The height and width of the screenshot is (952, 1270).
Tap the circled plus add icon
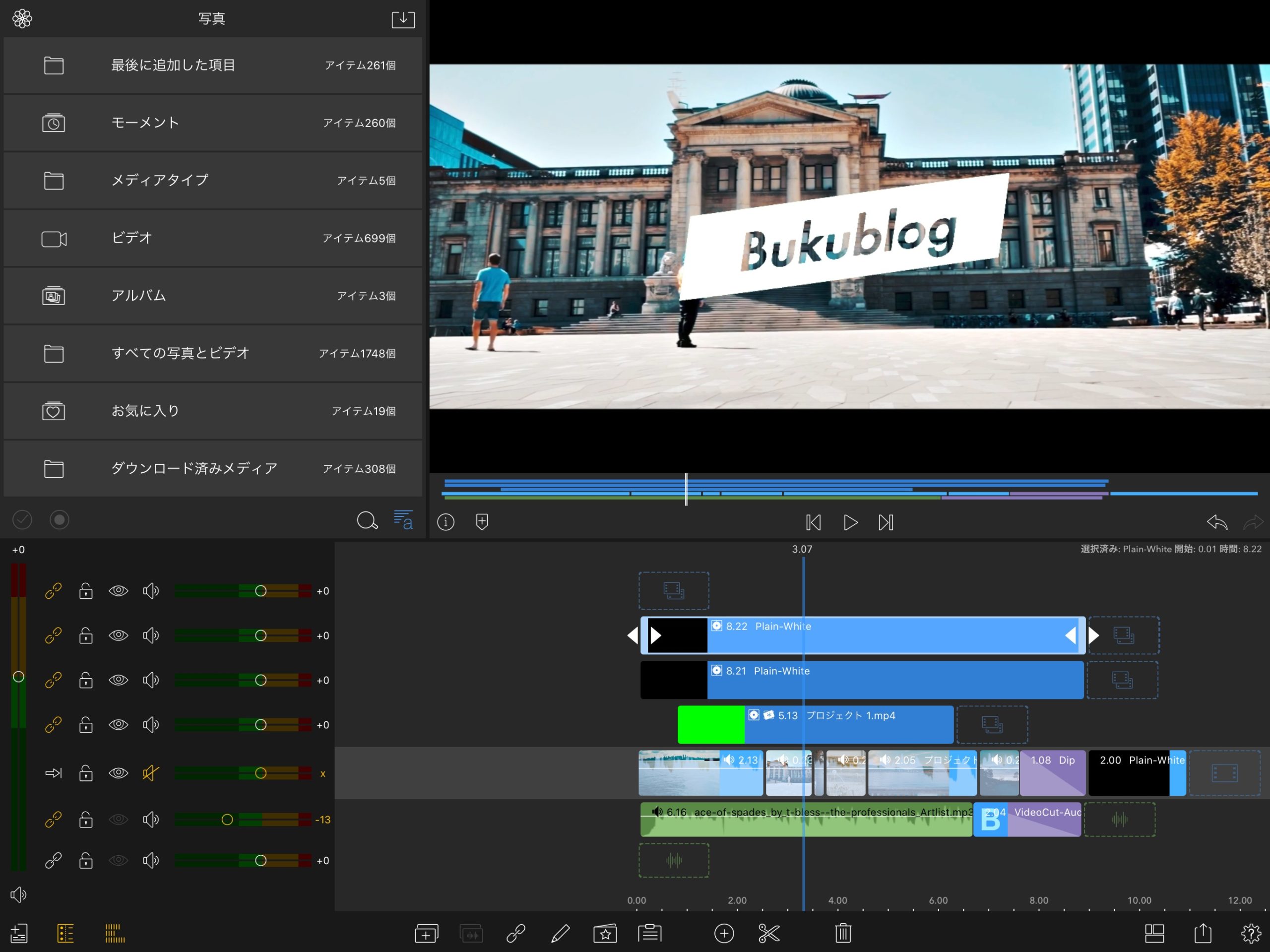pos(724,933)
